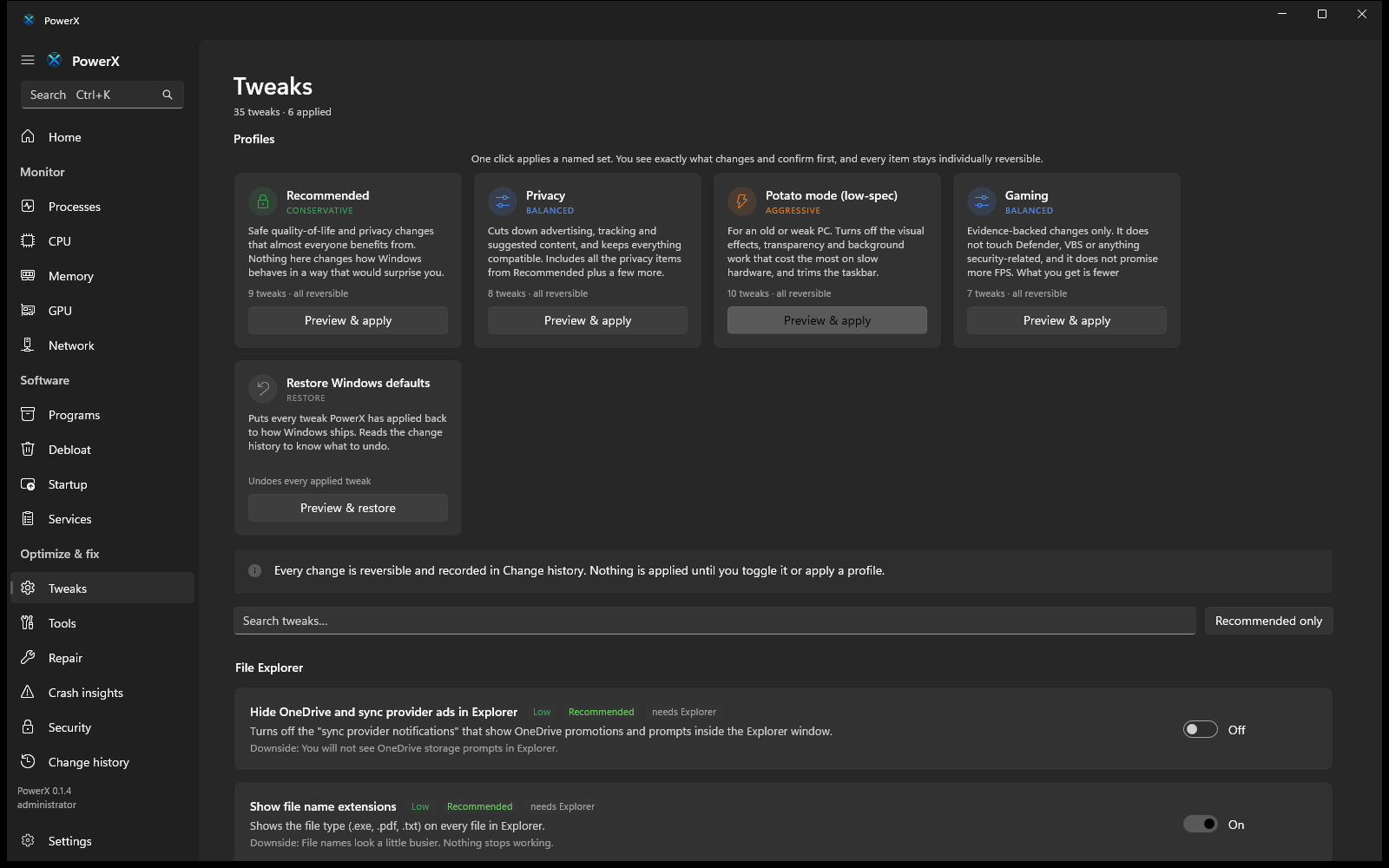Click the Processes sidebar icon
Viewport: 1389px width, 868px height.
tap(28, 206)
